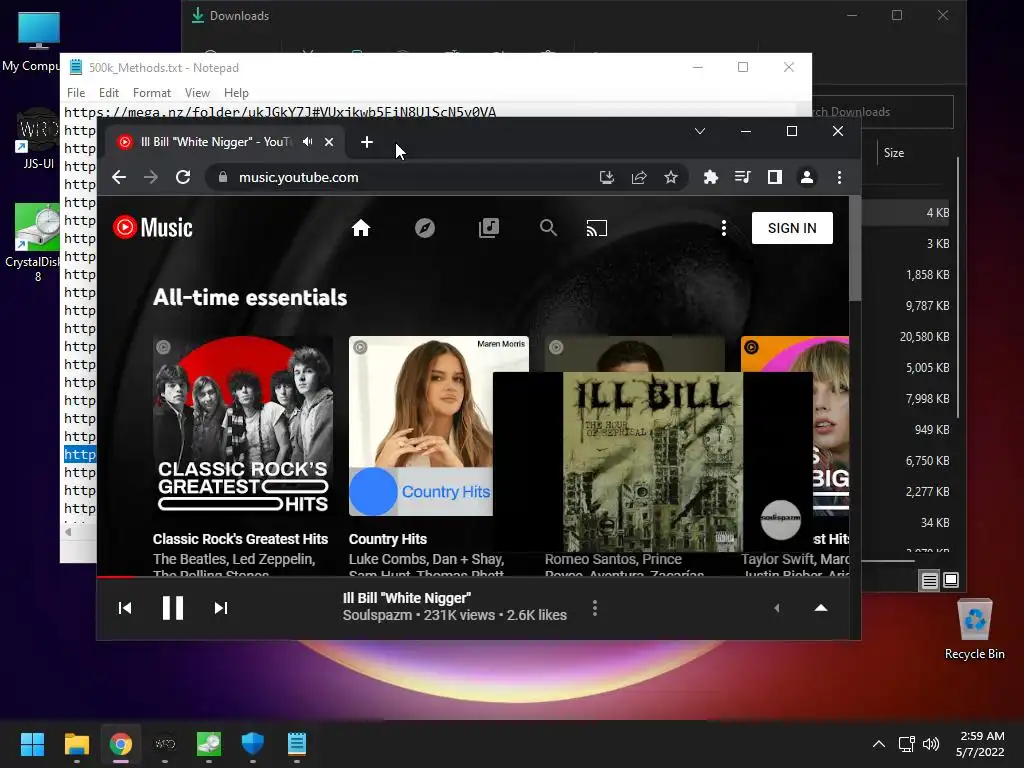Open Notepad Help menu
The image size is (1024, 768).
pos(236,93)
